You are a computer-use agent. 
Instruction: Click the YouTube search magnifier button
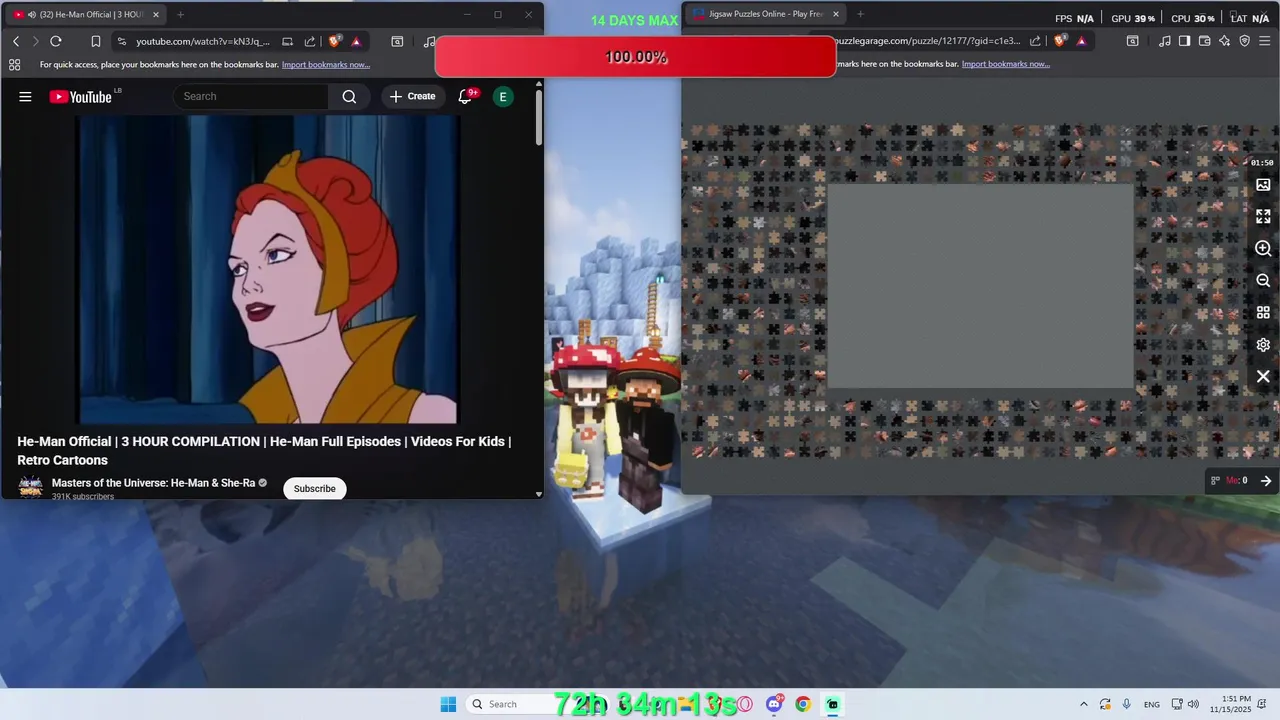point(349,96)
